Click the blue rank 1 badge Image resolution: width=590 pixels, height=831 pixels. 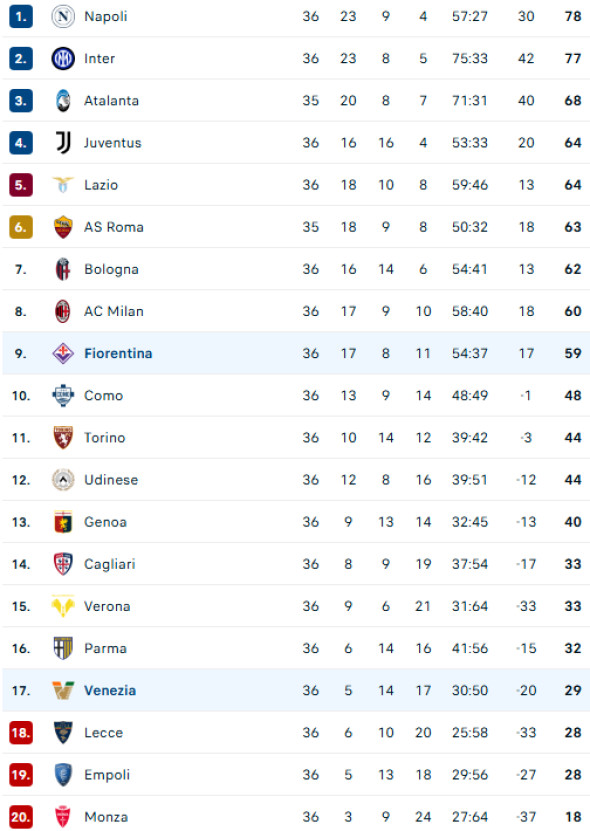point(21,16)
